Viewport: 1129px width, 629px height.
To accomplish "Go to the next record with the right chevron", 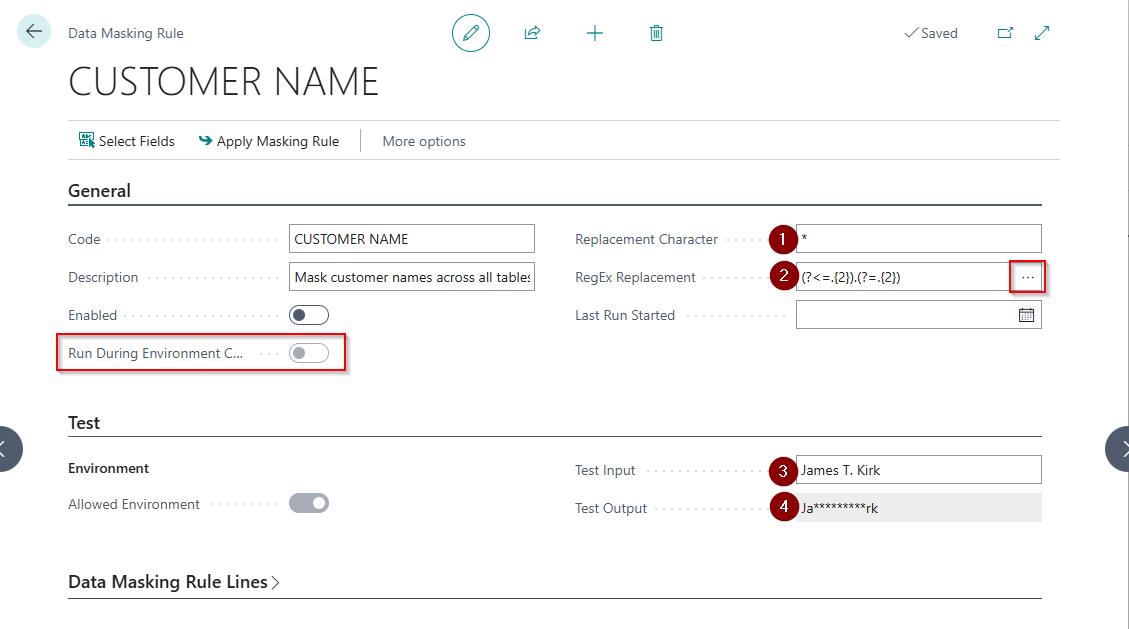I will pos(1117,448).
